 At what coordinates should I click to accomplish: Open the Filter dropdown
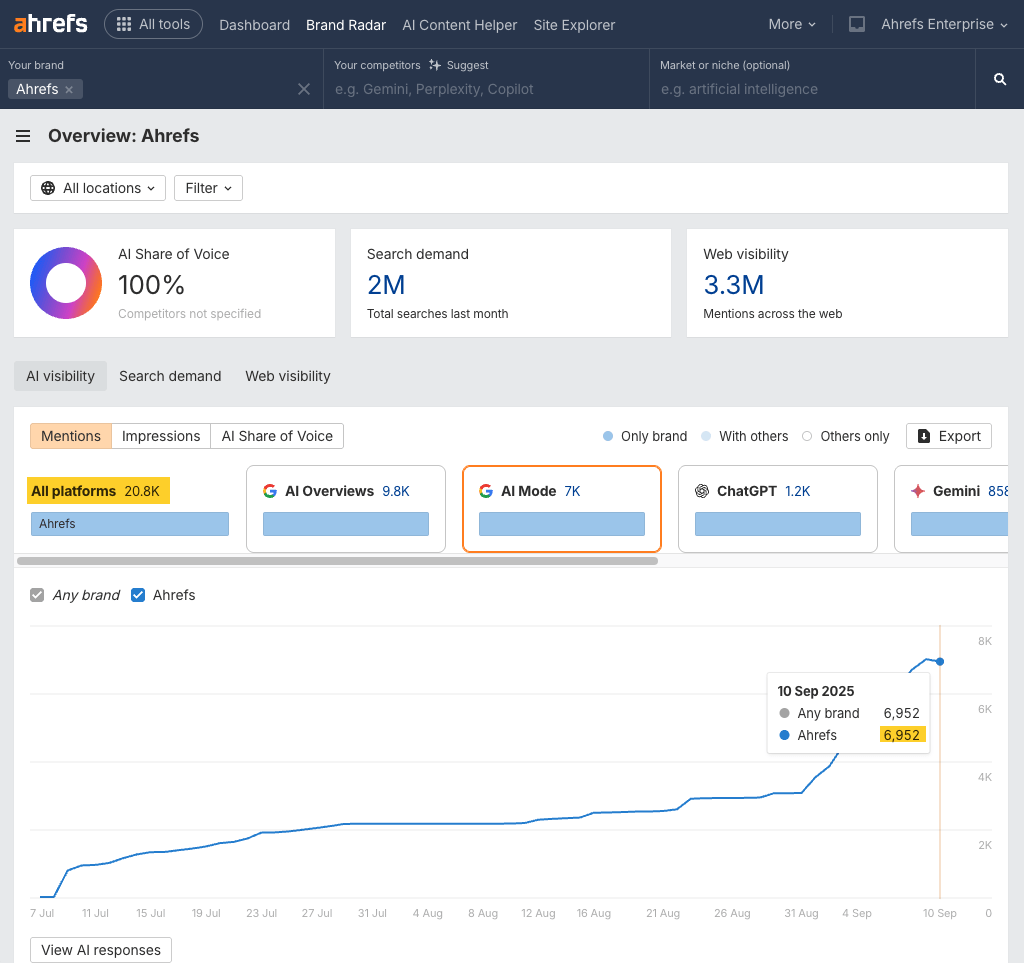click(208, 188)
